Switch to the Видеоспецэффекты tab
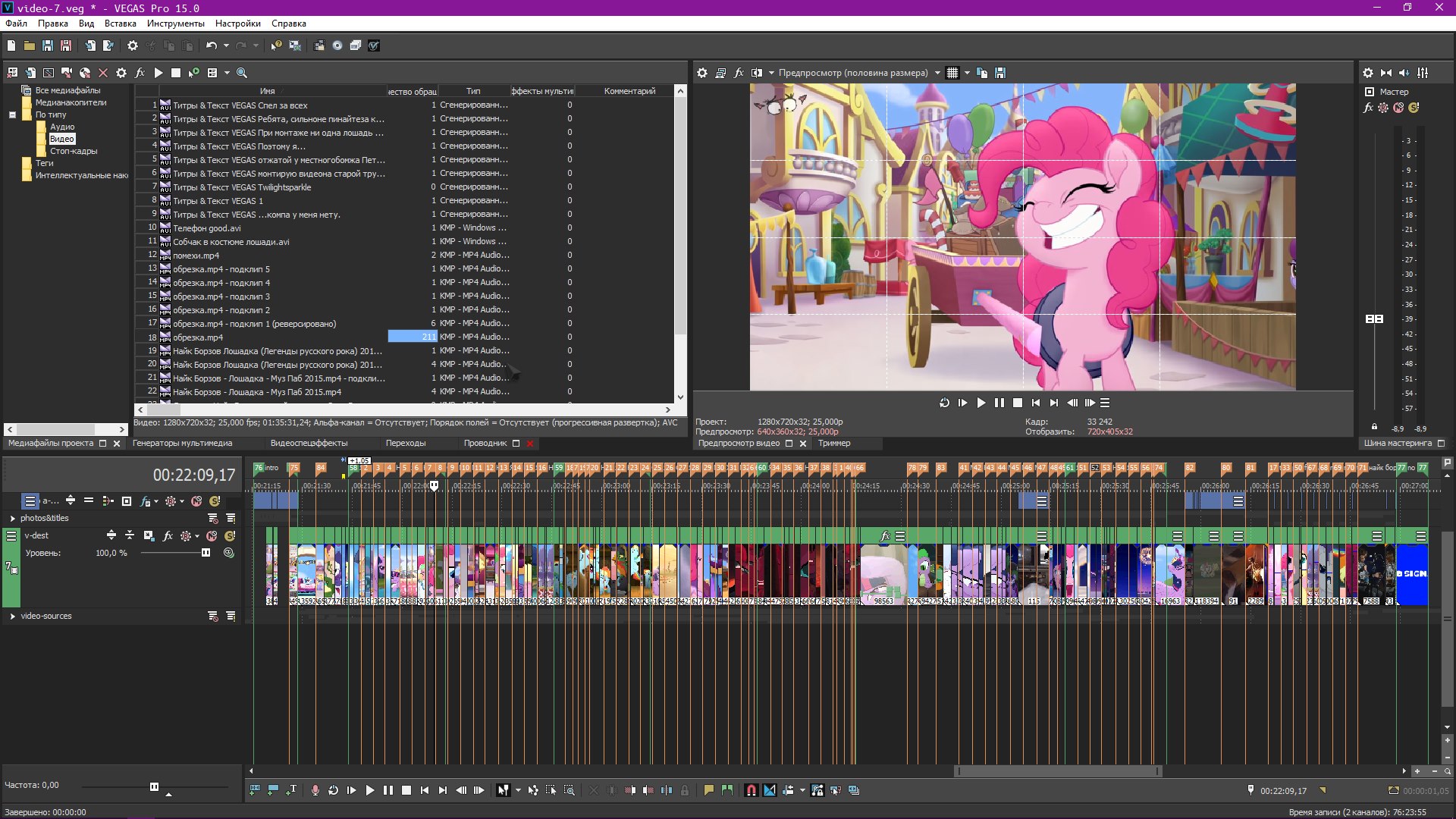The width and height of the screenshot is (1456, 819). coord(309,443)
